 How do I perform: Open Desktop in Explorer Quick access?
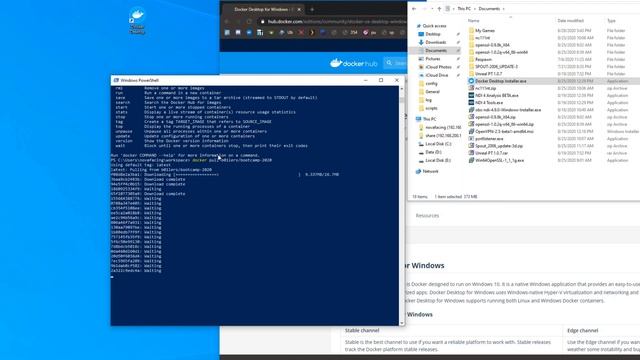(433, 34)
